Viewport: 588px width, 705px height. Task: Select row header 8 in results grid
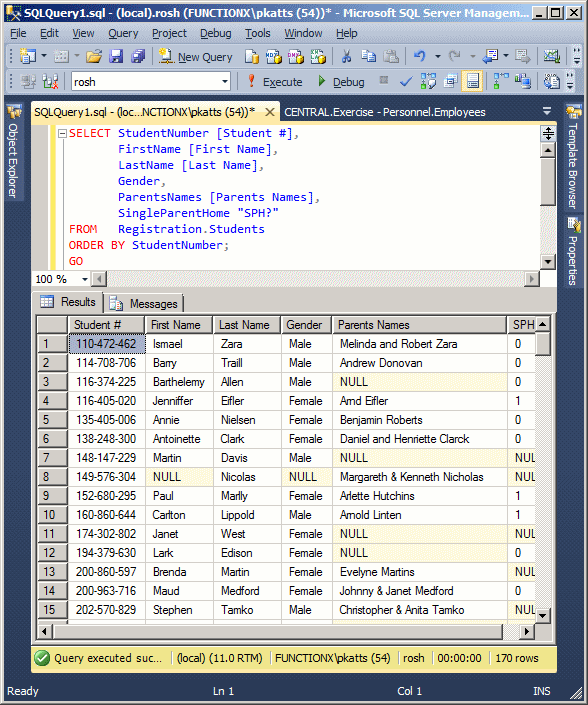point(52,477)
